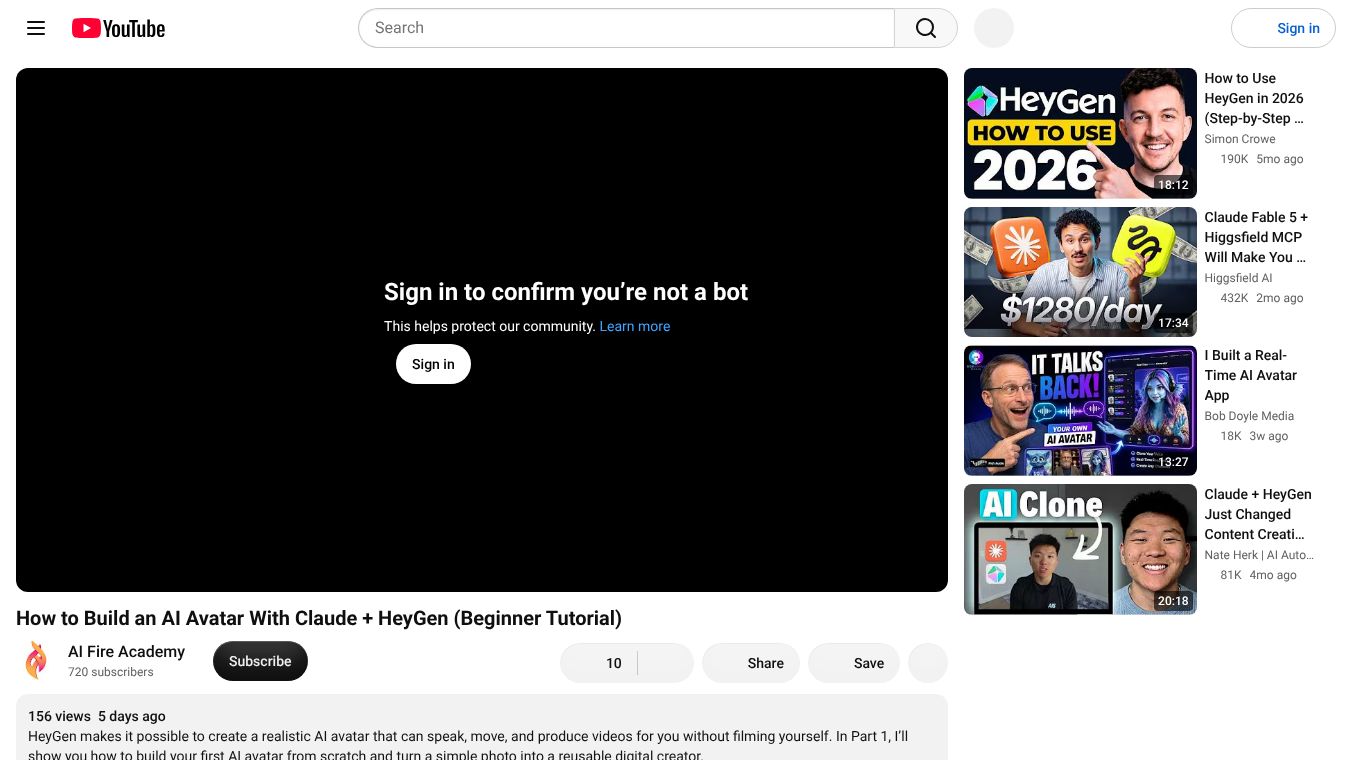
Task: Open the hamburger guide menu
Action: (x=36, y=28)
